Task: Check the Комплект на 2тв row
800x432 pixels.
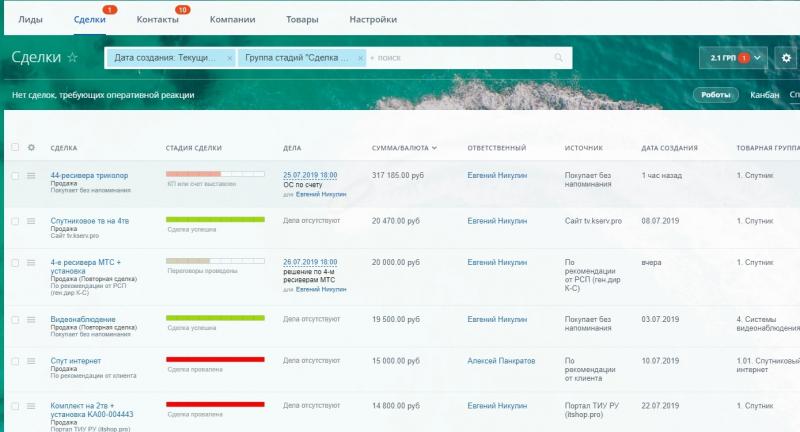Action: 15,406
